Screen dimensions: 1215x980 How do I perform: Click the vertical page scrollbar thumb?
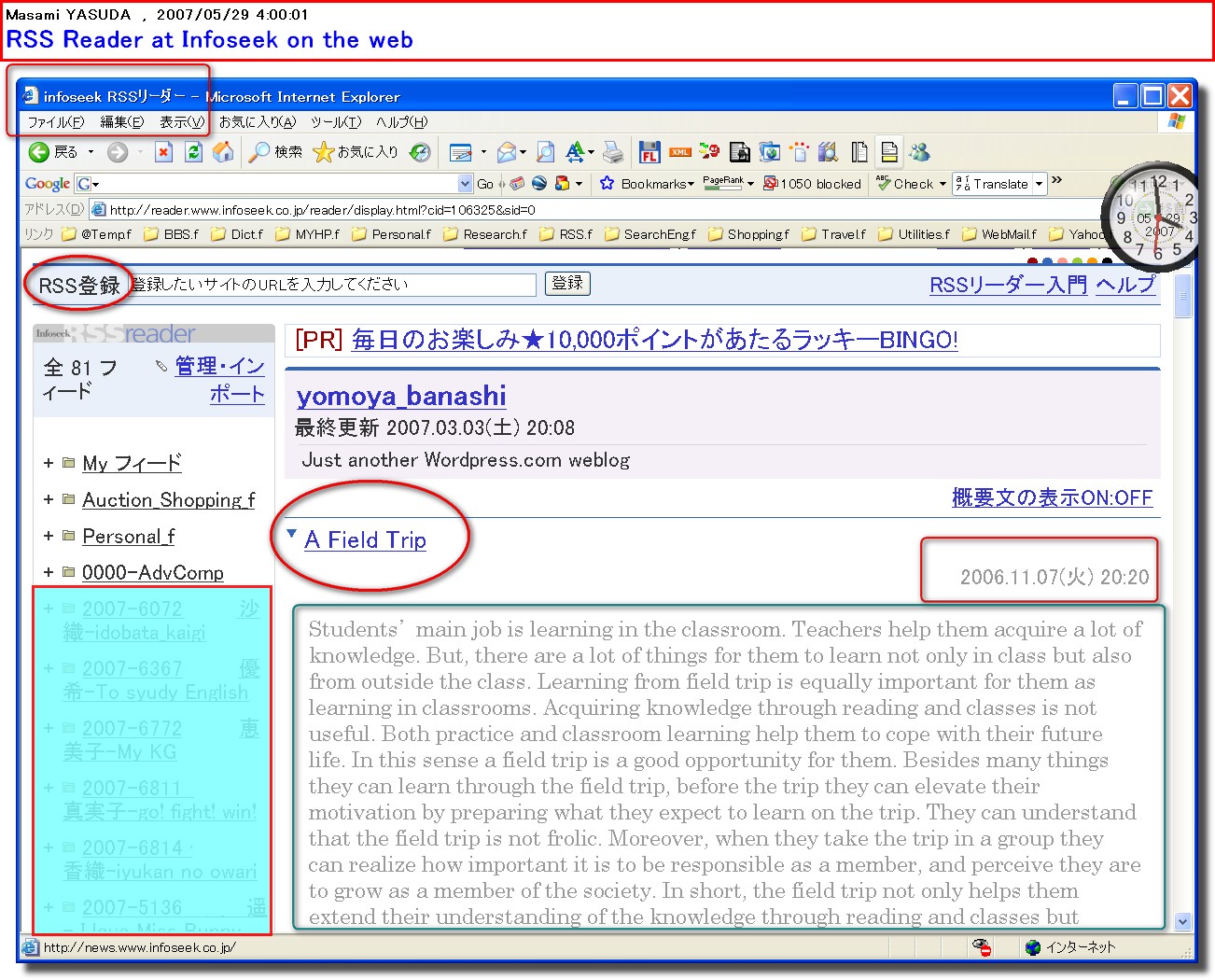(1183, 299)
